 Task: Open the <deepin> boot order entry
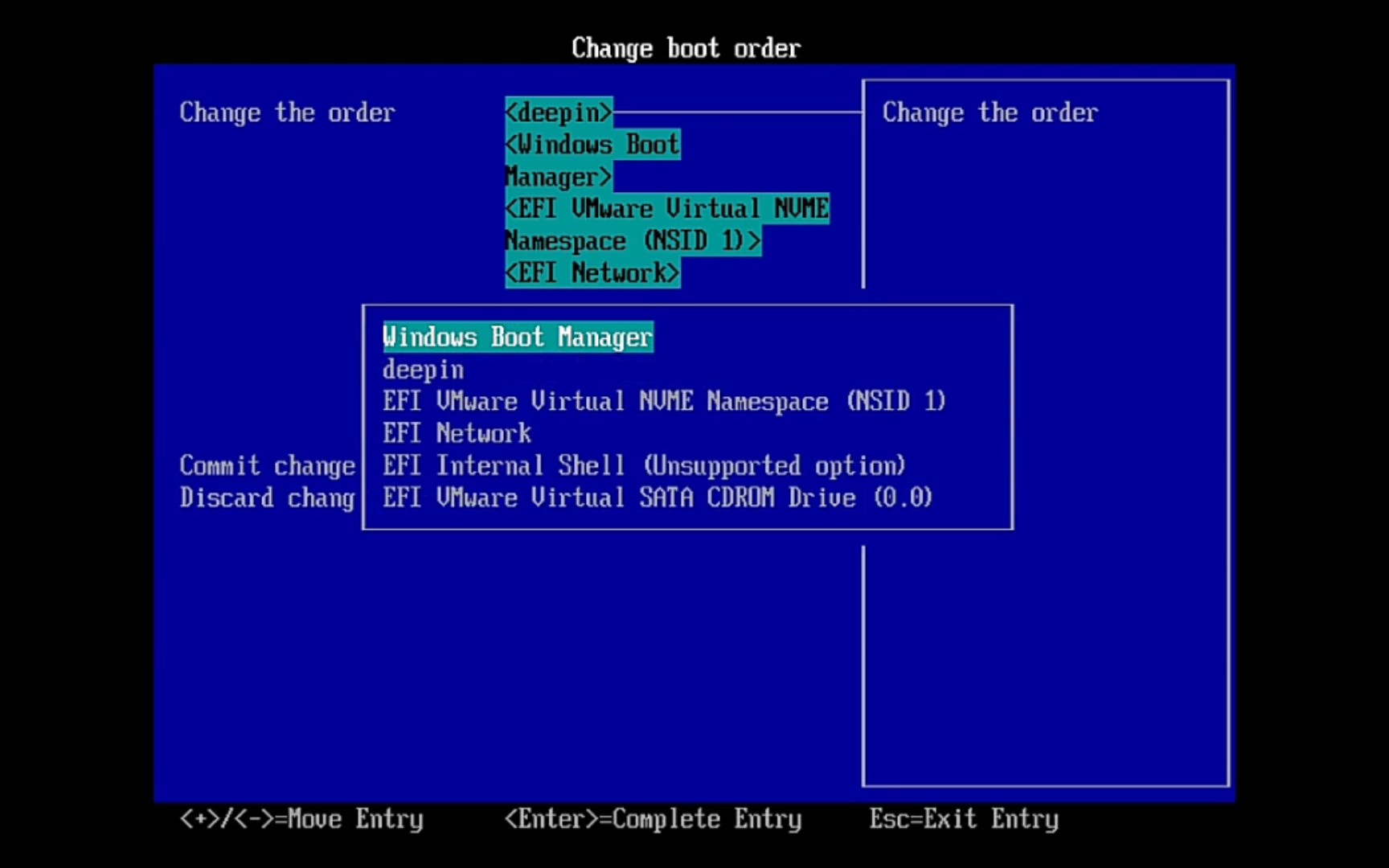coord(558,113)
